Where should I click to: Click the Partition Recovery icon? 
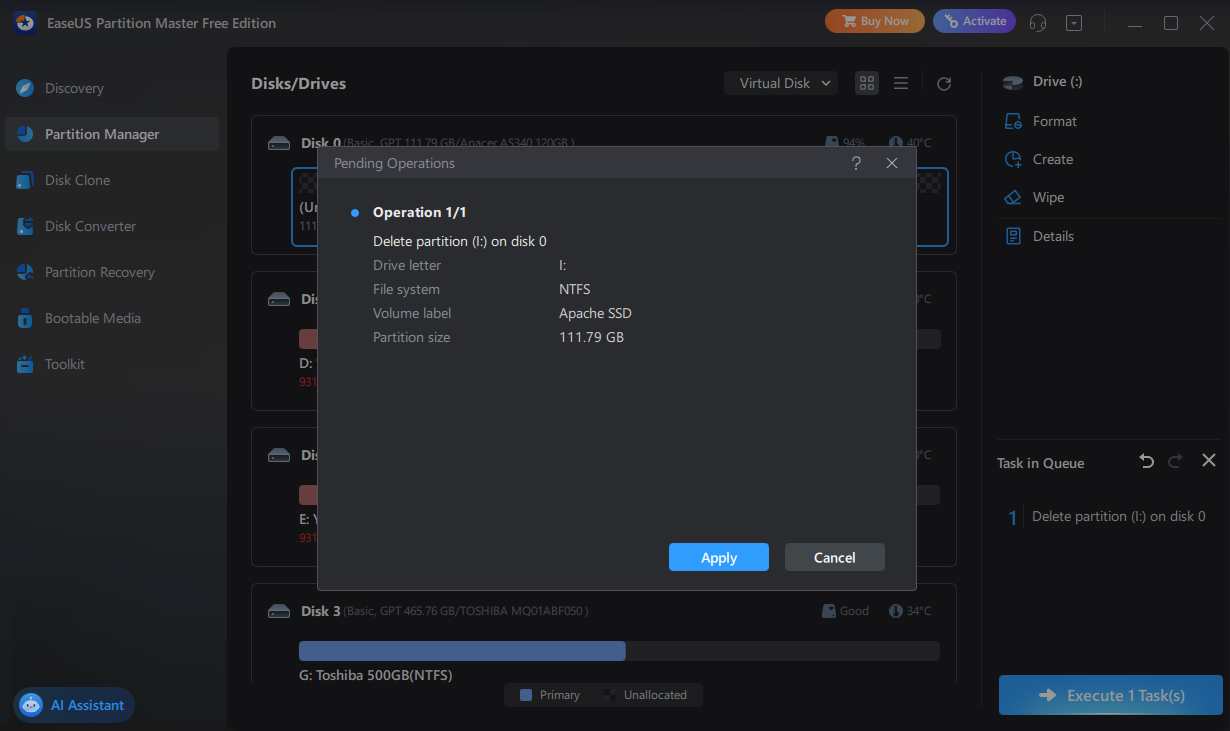coord(25,272)
